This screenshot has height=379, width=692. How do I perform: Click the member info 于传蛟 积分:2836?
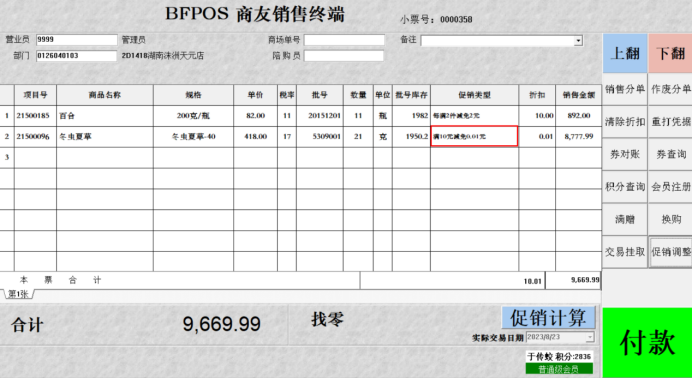coord(559,356)
